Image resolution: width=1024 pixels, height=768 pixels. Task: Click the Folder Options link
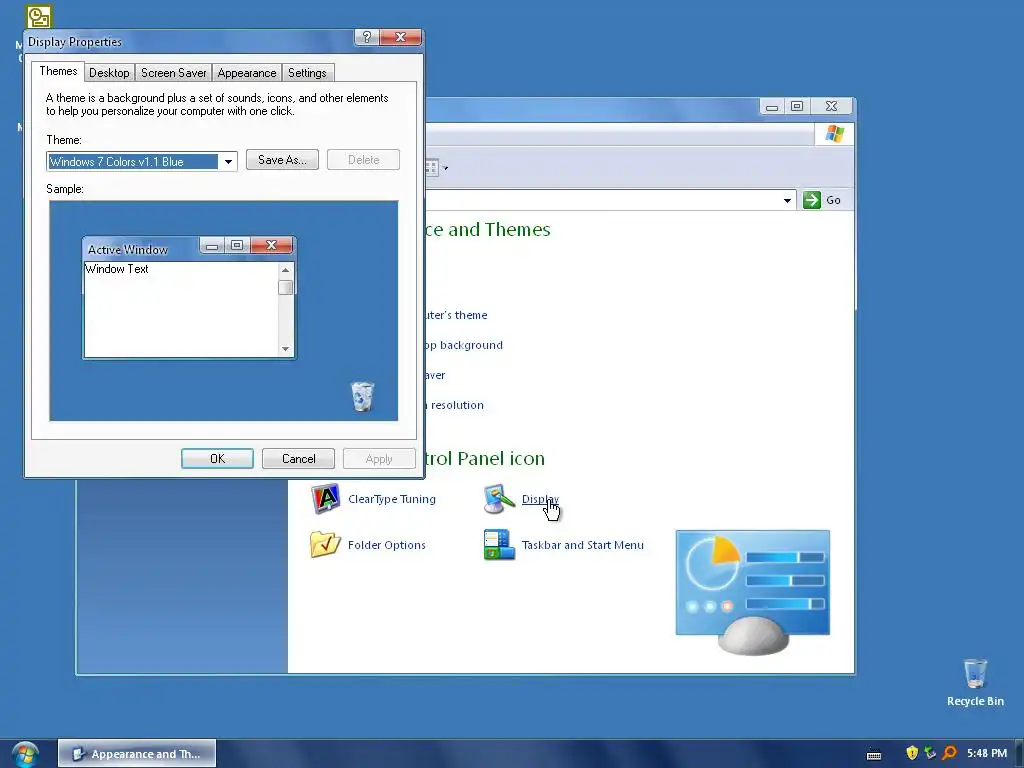tap(387, 545)
